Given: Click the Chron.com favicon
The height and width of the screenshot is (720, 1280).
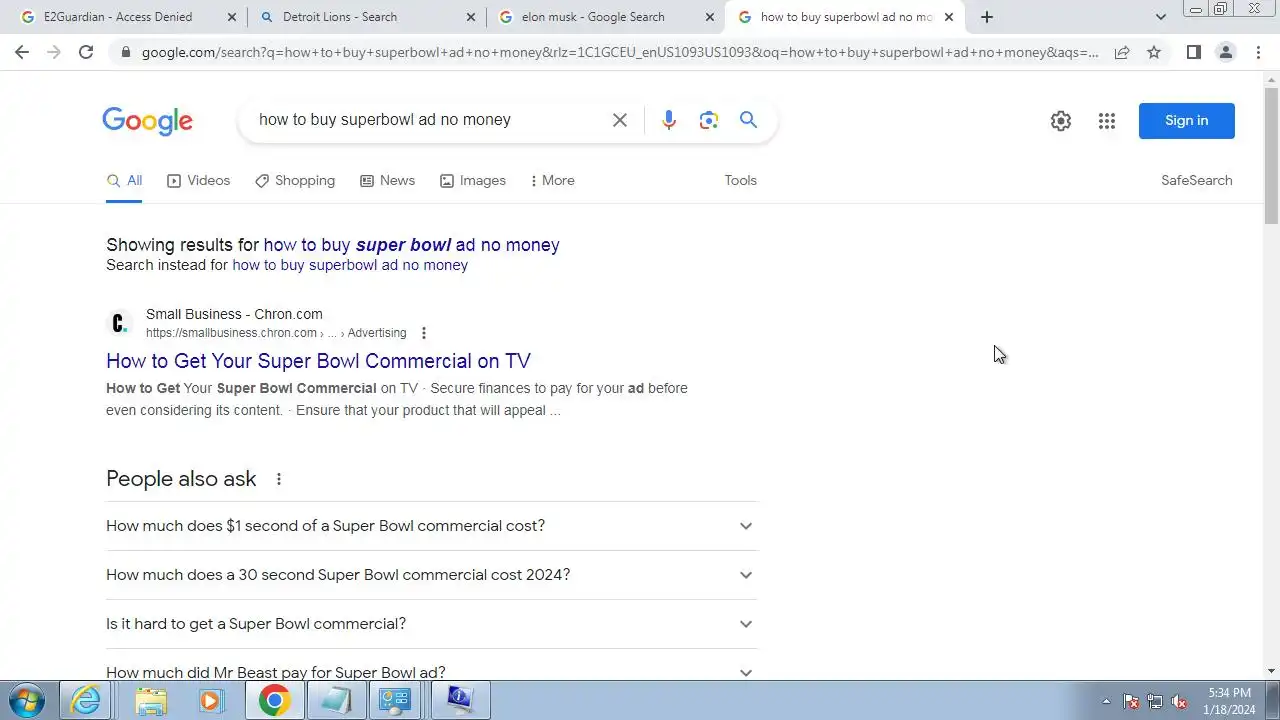Looking at the screenshot, I should pyautogui.click(x=120, y=323).
